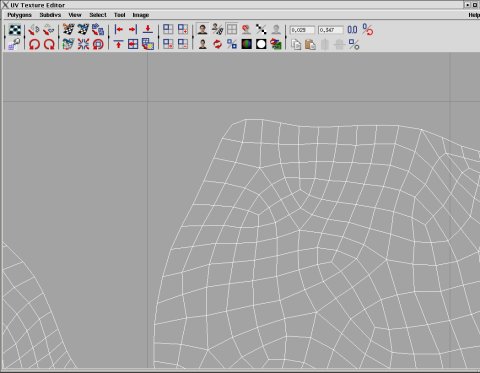This screenshot has height=373, width=480.
Task: Click the grayed Paste V values icon
Action: pos(339,44)
